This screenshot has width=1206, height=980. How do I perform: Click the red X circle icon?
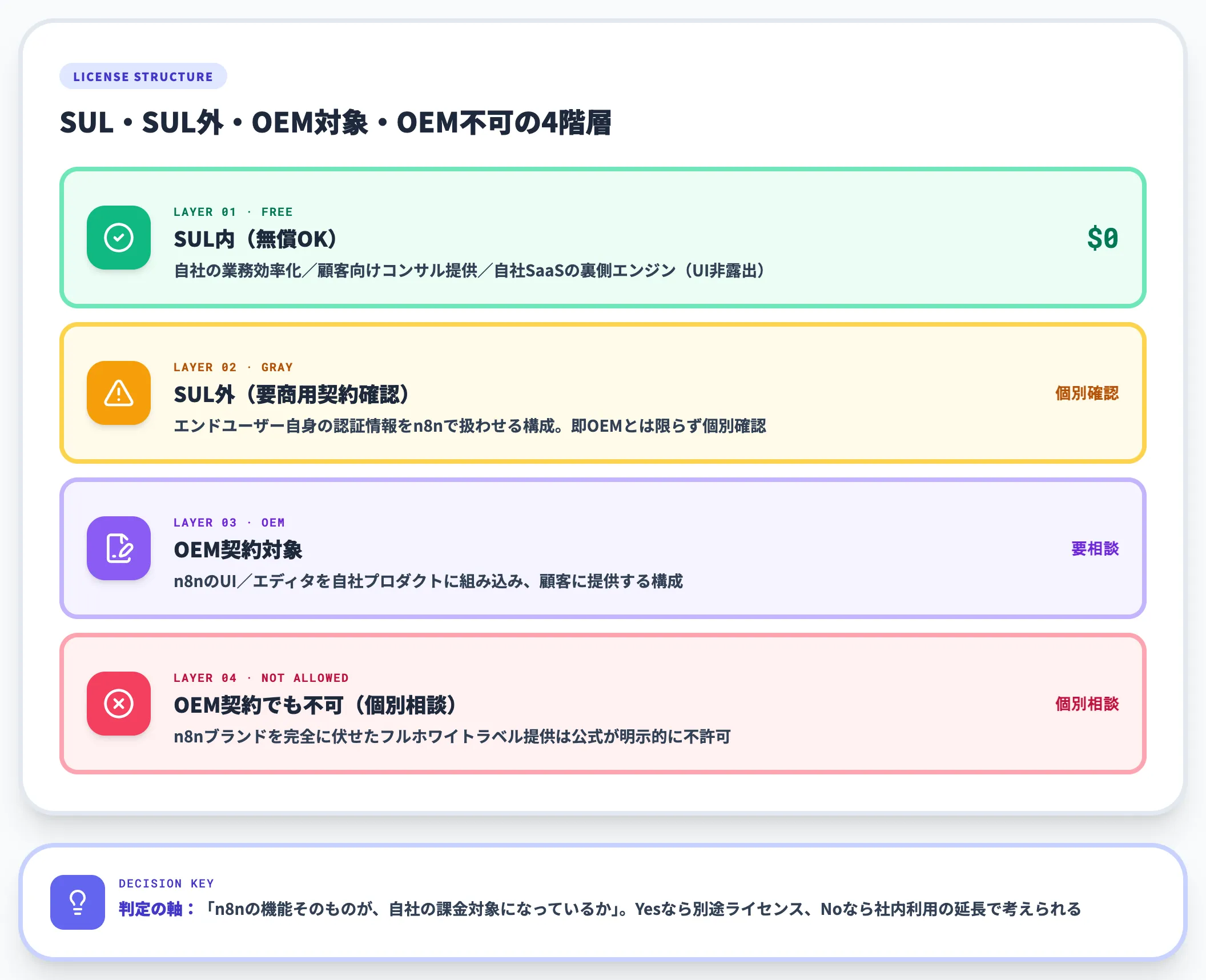[119, 704]
